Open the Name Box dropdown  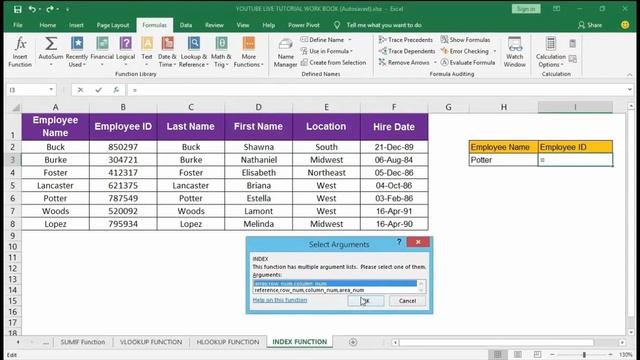tap(51, 90)
